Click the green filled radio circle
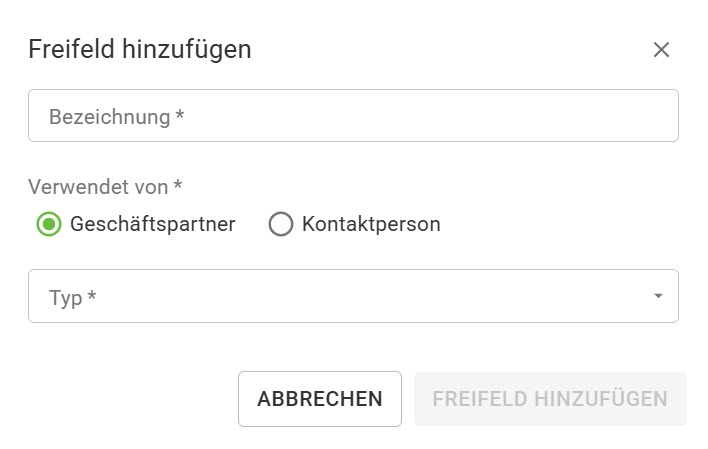The height and width of the screenshot is (449, 708). [48, 224]
